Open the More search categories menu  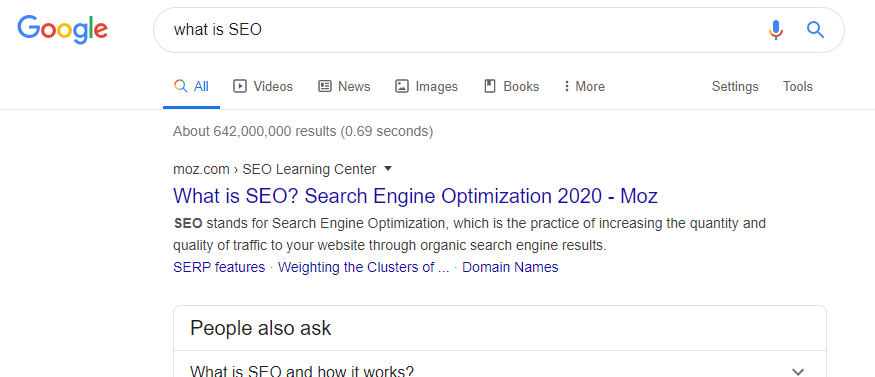pyautogui.click(x=584, y=86)
